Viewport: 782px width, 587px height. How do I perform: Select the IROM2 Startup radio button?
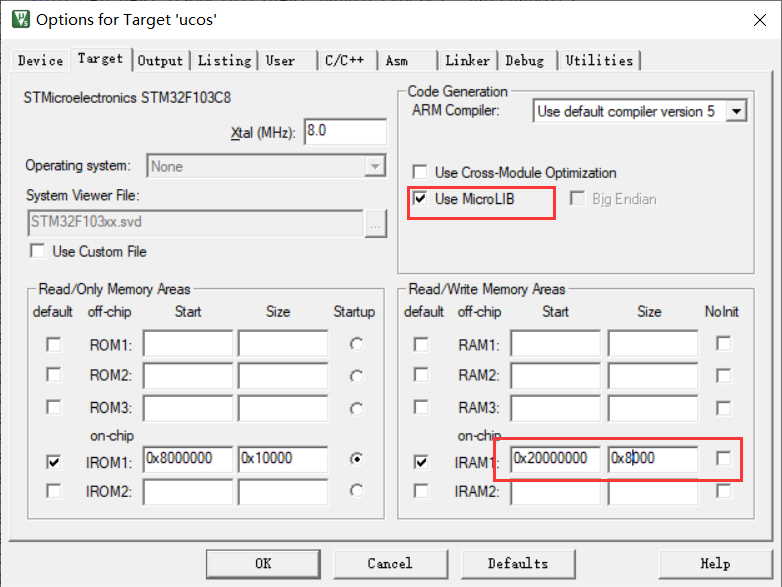(x=356, y=491)
